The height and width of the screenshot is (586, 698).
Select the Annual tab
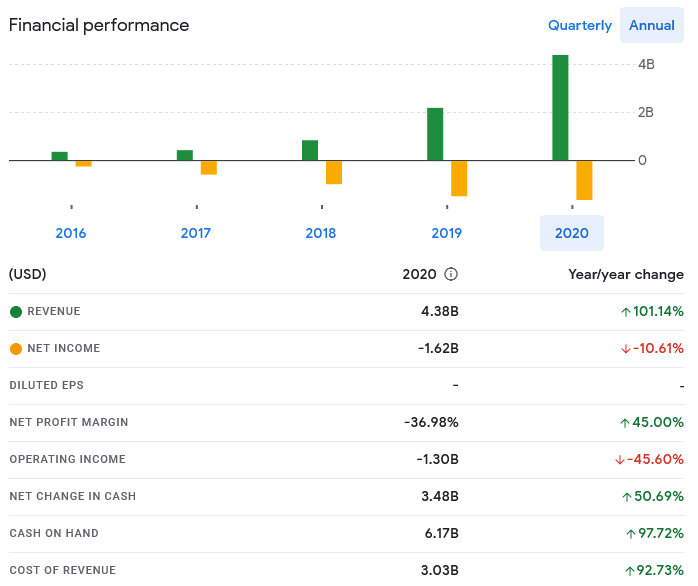tap(652, 25)
